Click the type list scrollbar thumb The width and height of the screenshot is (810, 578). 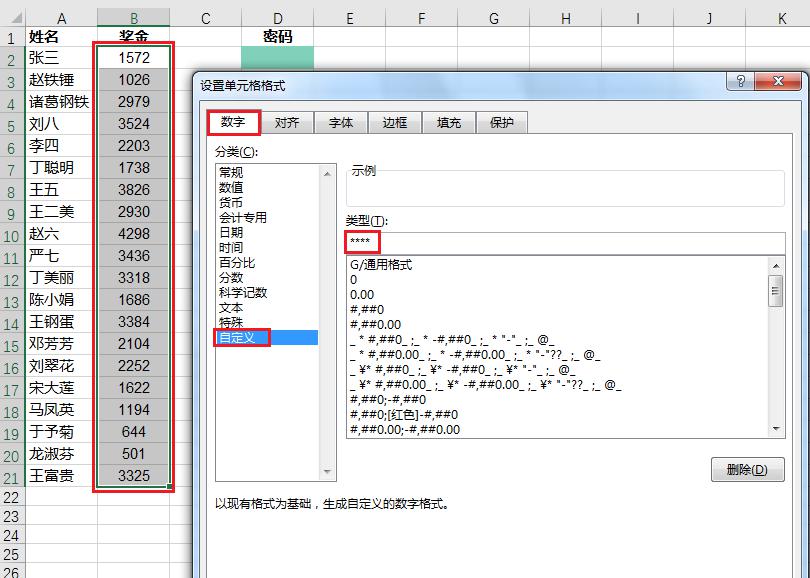point(775,291)
